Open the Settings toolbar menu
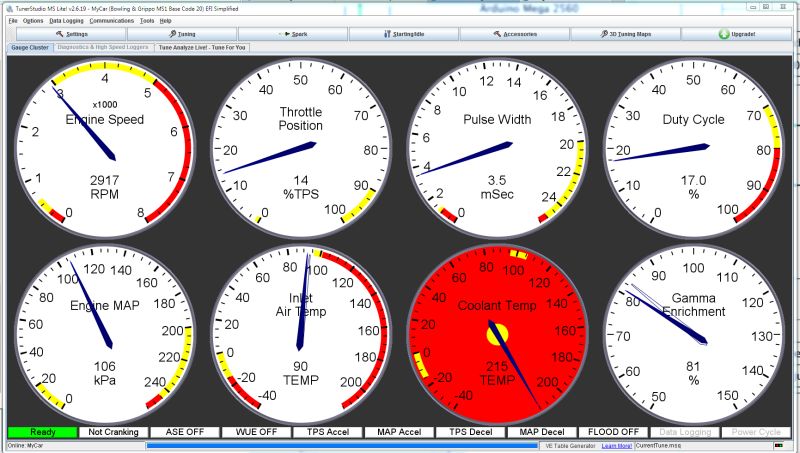 [x=71, y=34]
